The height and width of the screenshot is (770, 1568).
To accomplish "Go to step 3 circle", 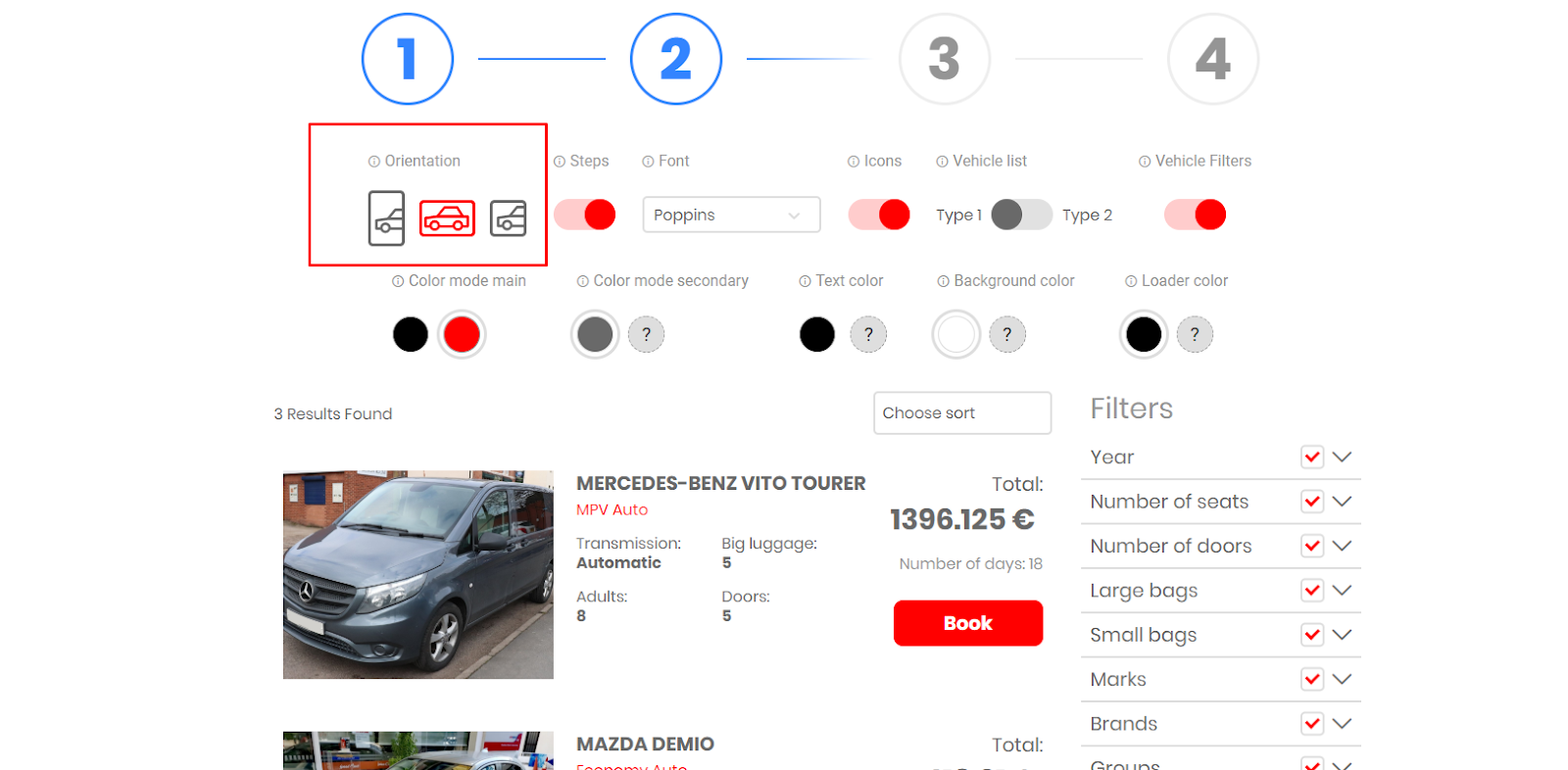I will pyautogui.click(x=945, y=59).
